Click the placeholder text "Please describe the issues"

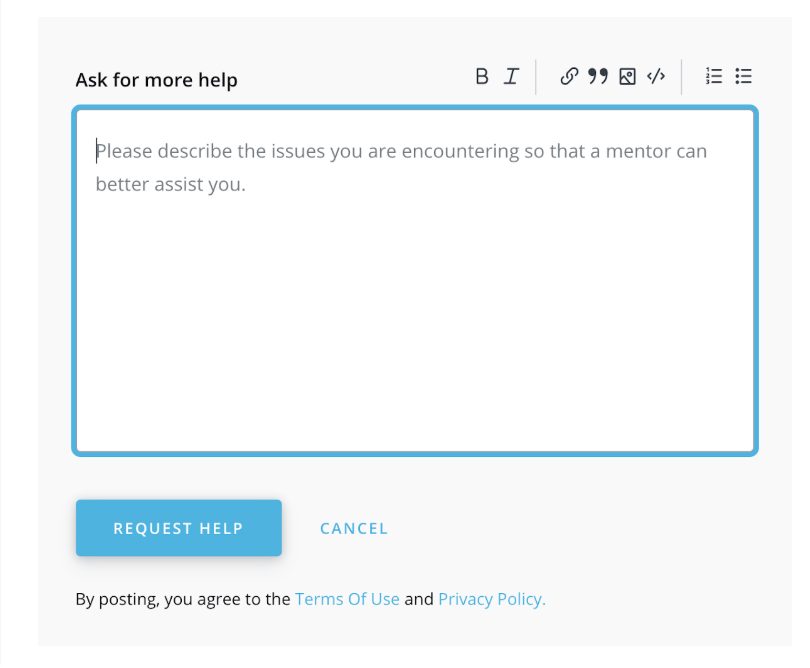click(200, 152)
